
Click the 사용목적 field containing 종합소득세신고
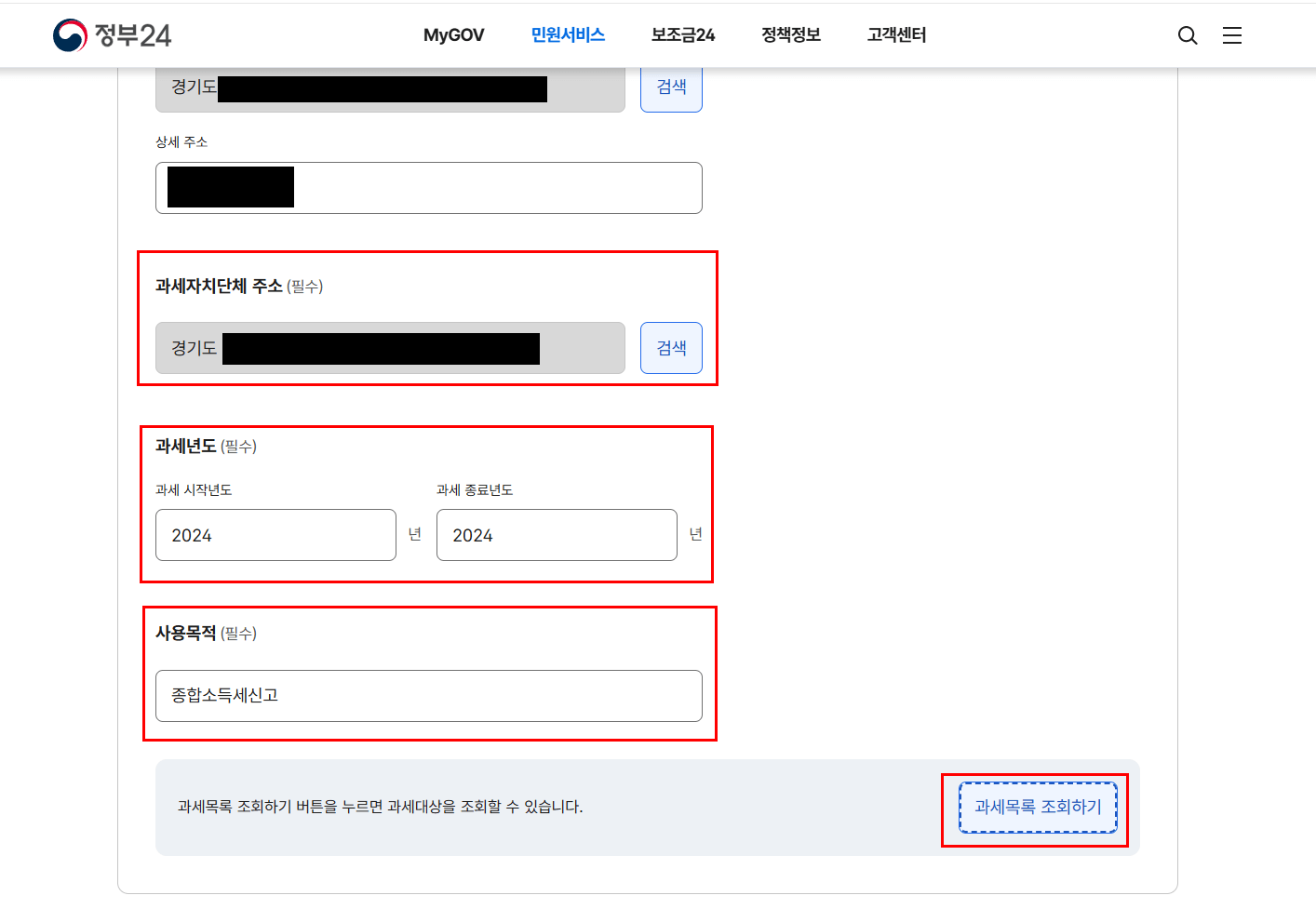tap(428, 695)
